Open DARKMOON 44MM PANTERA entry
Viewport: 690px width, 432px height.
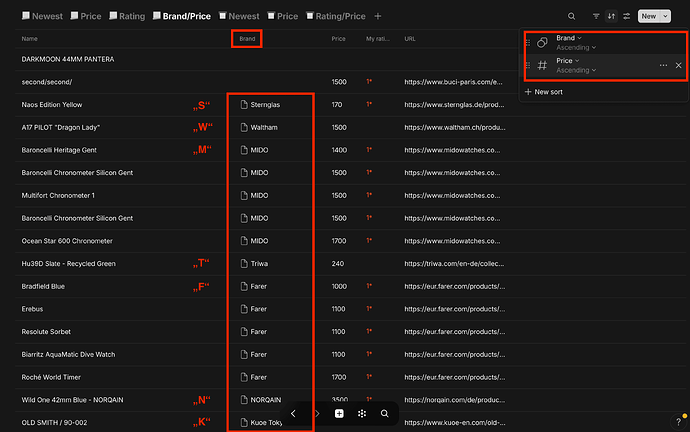click(68, 59)
